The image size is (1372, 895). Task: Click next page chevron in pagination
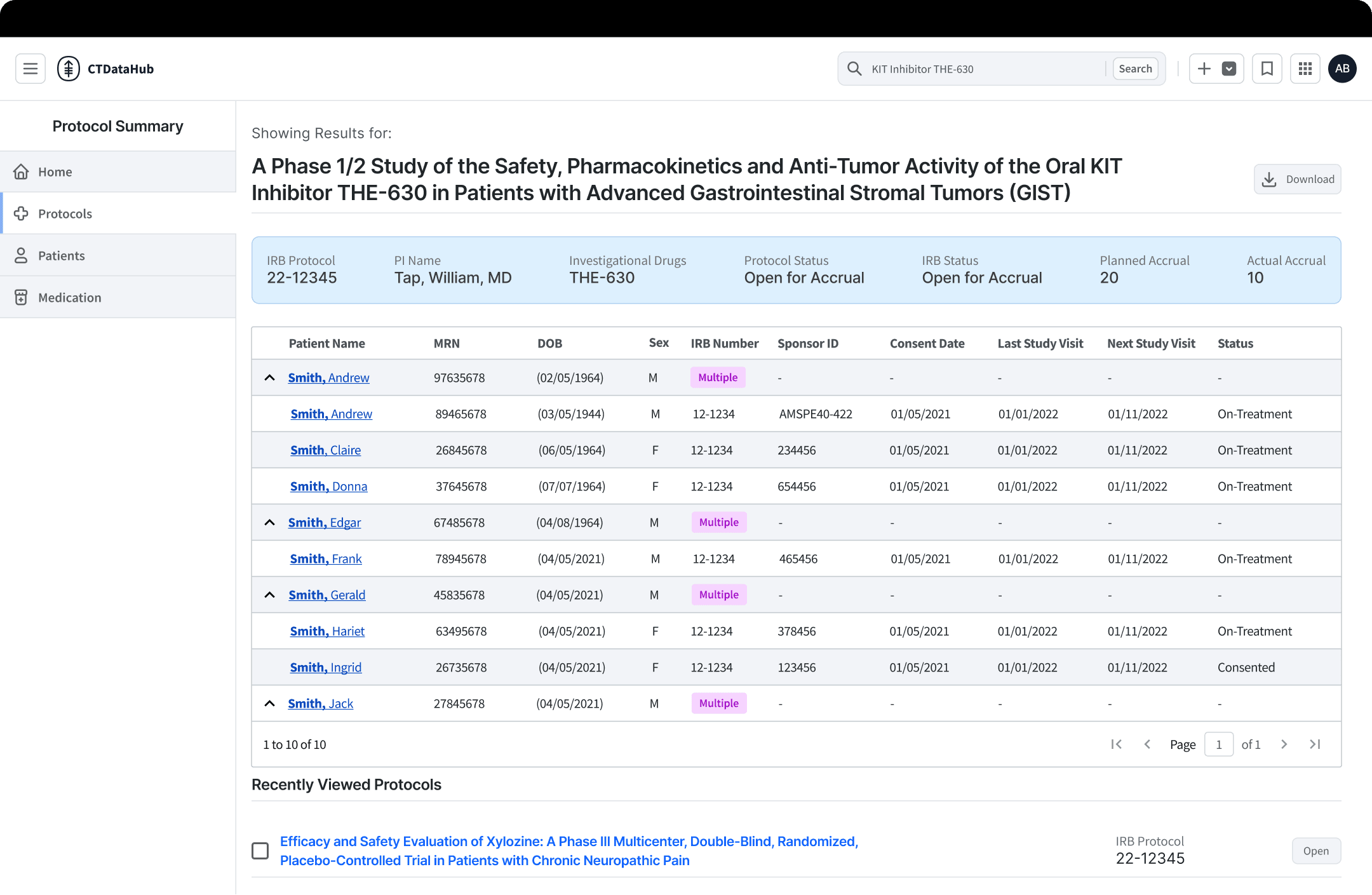(1284, 744)
